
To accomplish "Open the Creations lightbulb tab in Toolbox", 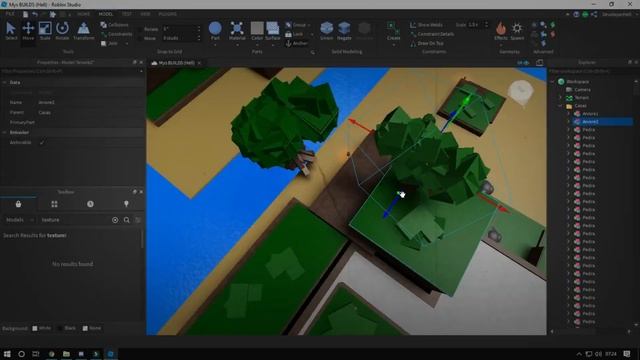I will (x=126, y=204).
